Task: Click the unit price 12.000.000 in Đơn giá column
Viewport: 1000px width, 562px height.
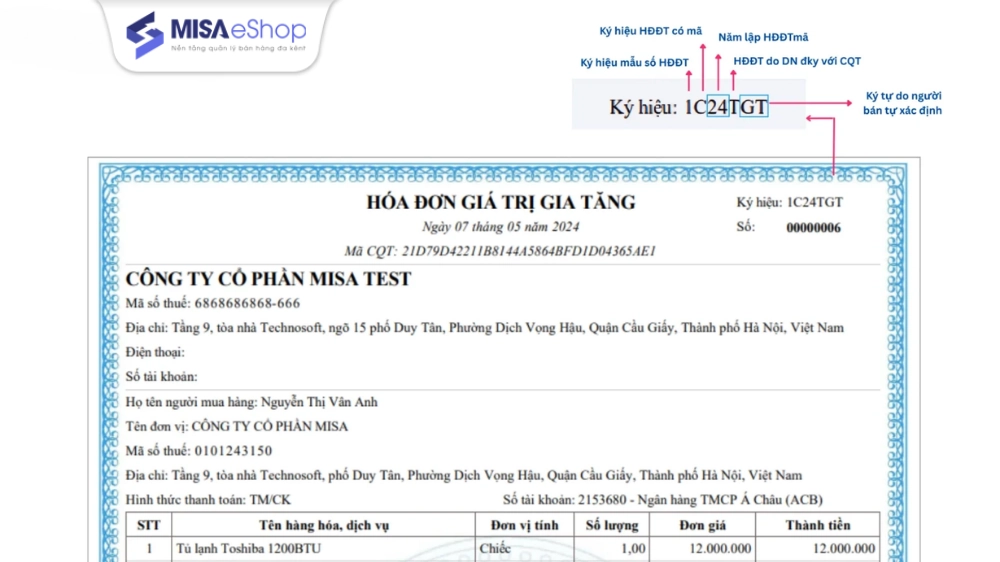Action: [720, 549]
